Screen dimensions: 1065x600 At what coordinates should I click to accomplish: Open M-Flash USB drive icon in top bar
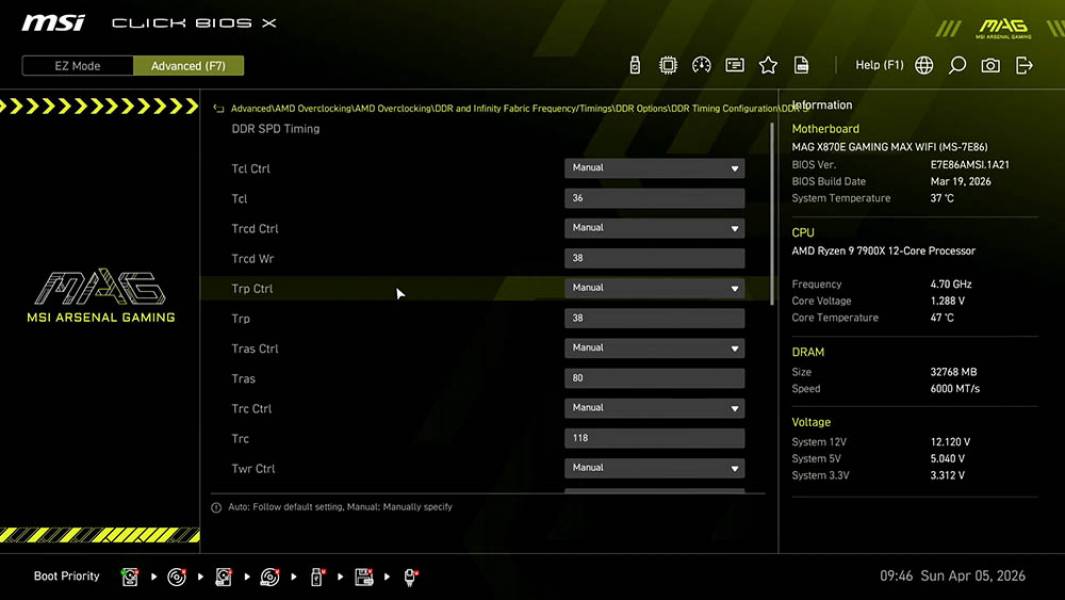636,64
